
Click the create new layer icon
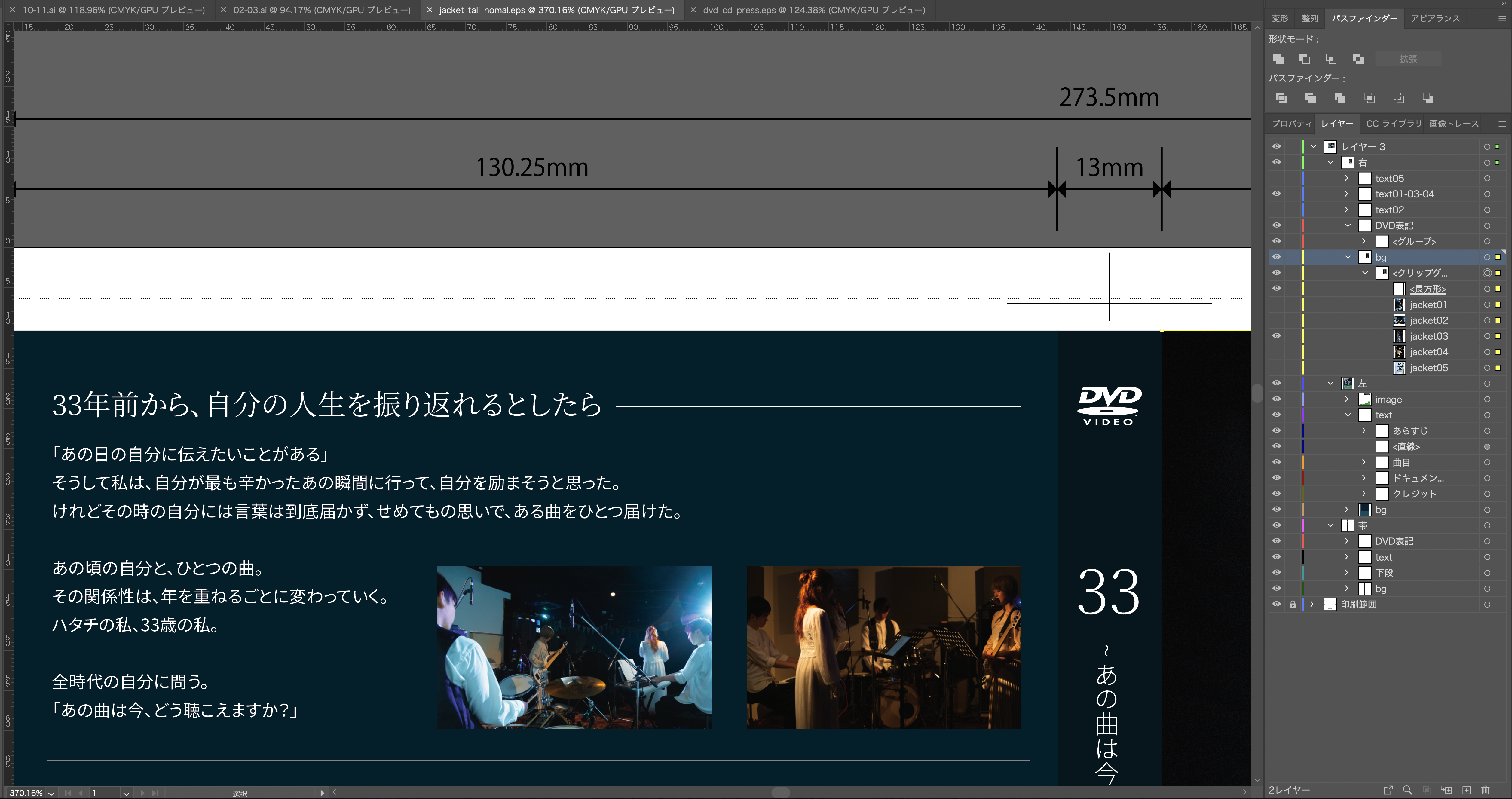1466,790
